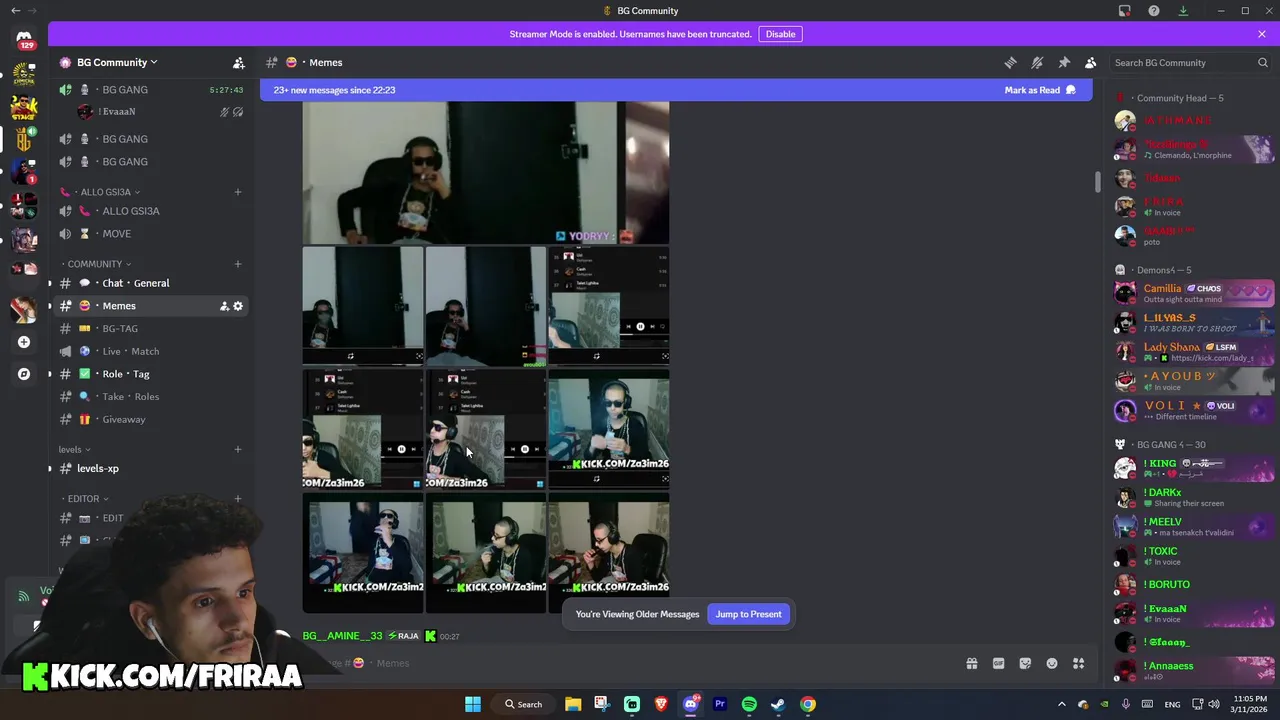This screenshot has height=720, width=1280.
Task: Collapse the levels category
Action: click(74, 450)
